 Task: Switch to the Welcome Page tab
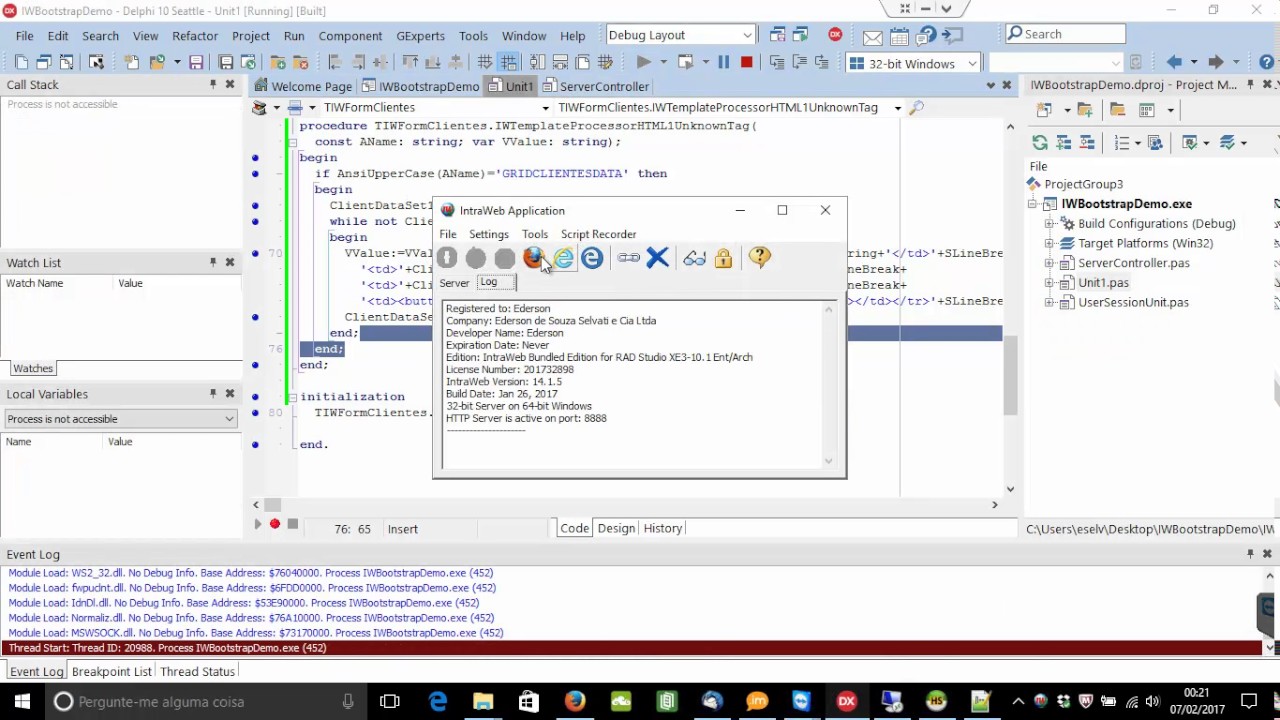click(x=303, y=86)
